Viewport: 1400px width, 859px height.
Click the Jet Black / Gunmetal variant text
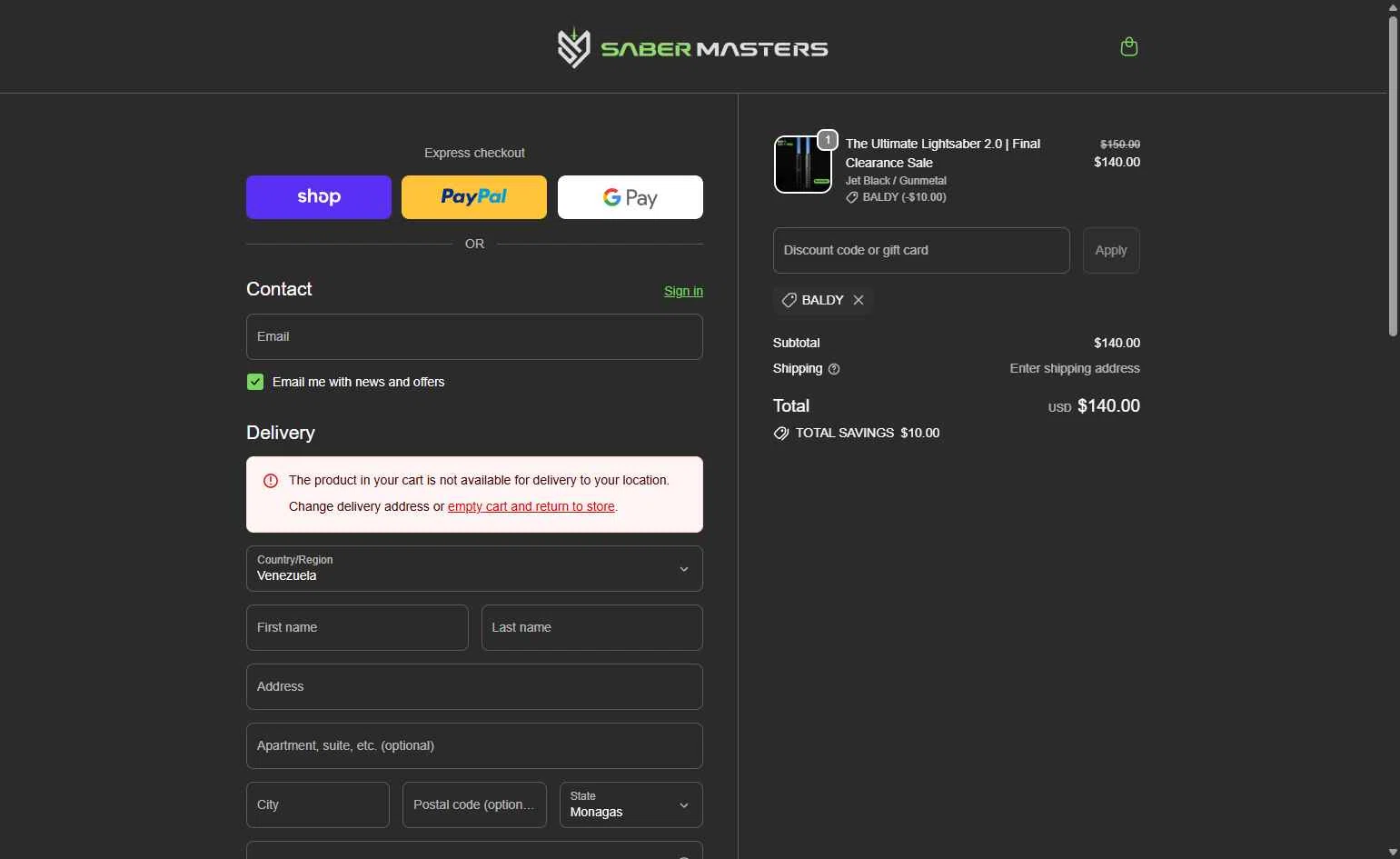click(x=896, y=181)
